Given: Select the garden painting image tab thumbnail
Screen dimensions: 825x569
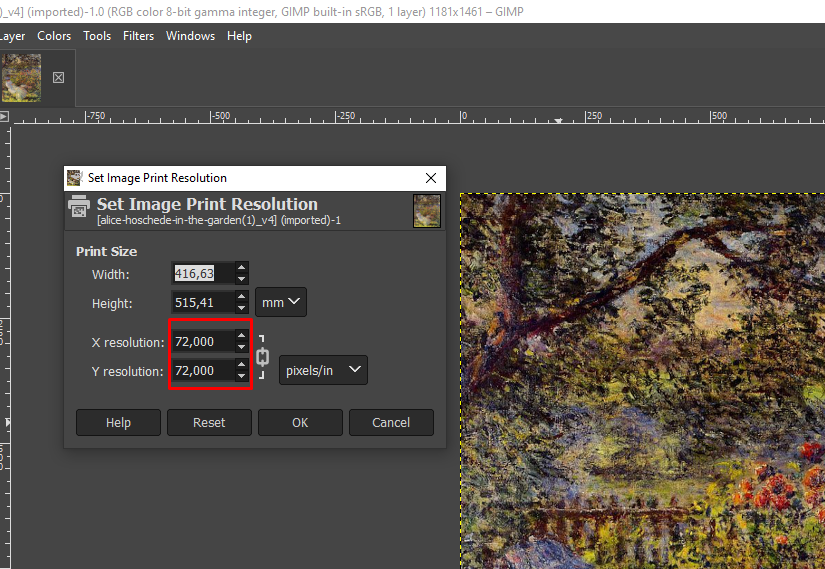Looking at the screenshot, I should coord(21,77).
